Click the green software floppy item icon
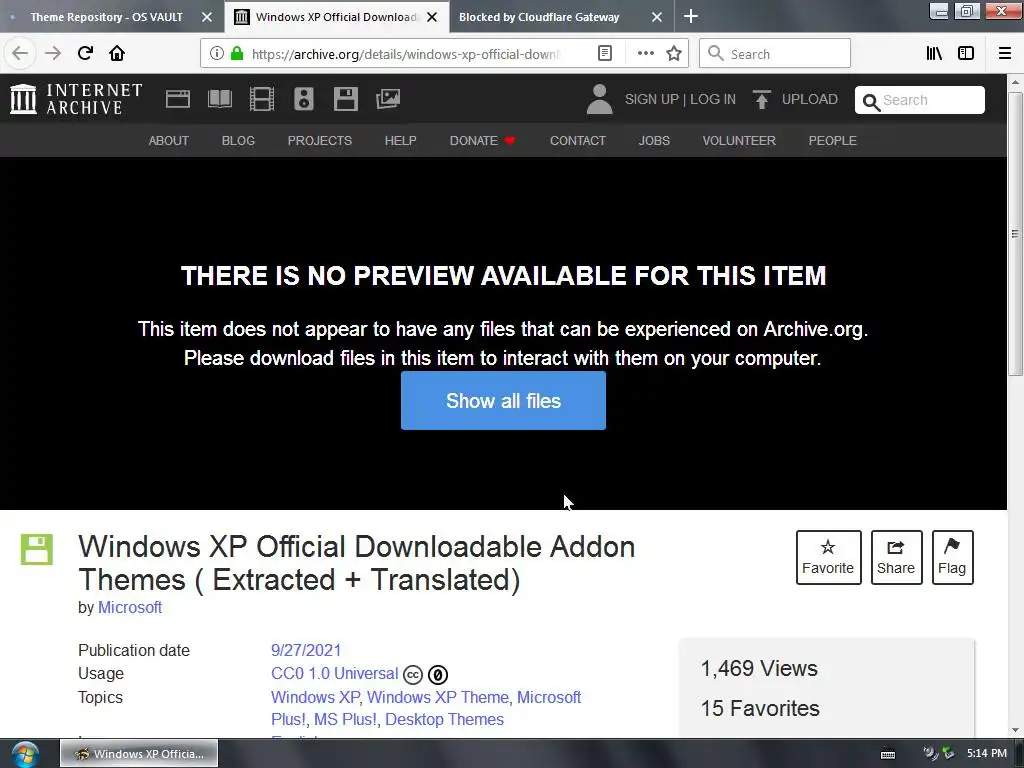 point(37,549)
